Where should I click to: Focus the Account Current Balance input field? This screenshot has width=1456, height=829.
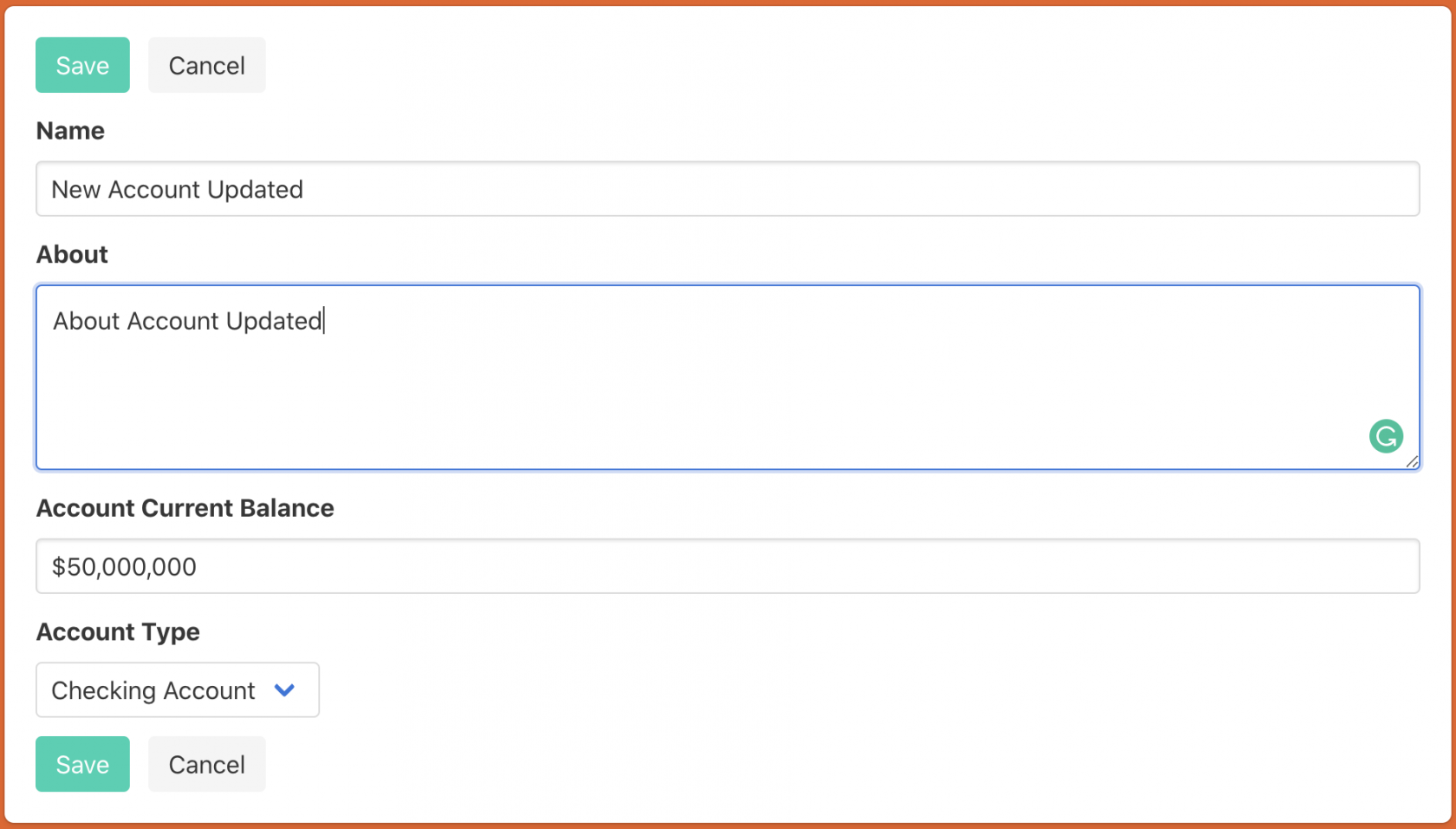pyautogui.click(x=728, y=566)
